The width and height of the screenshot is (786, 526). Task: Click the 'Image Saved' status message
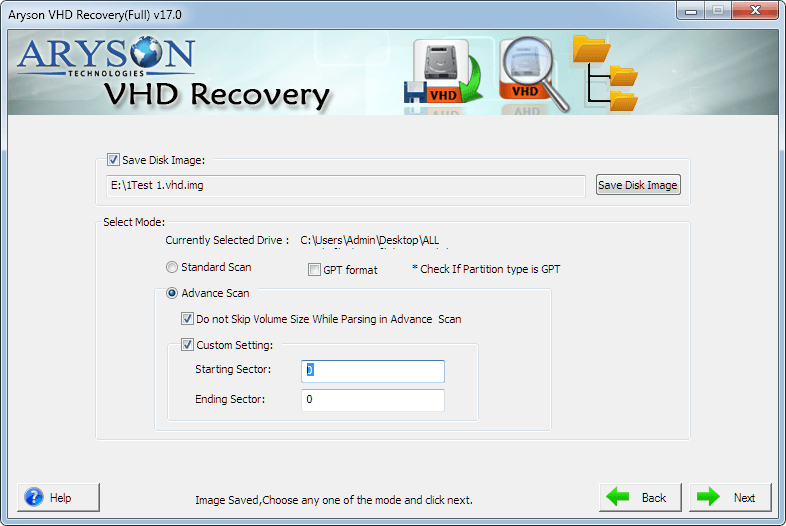click(x=333, y=500)
